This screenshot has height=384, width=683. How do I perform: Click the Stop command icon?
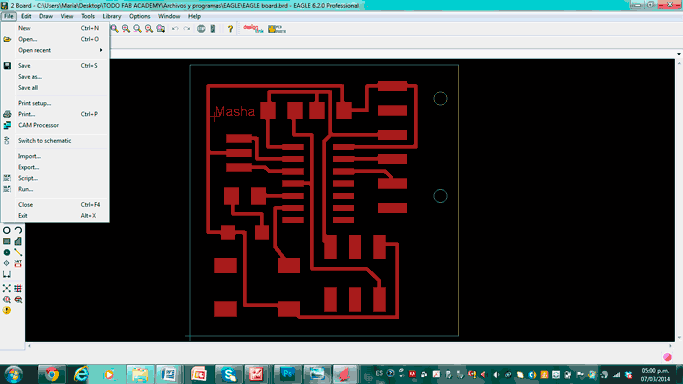click(x=201, y=29)
